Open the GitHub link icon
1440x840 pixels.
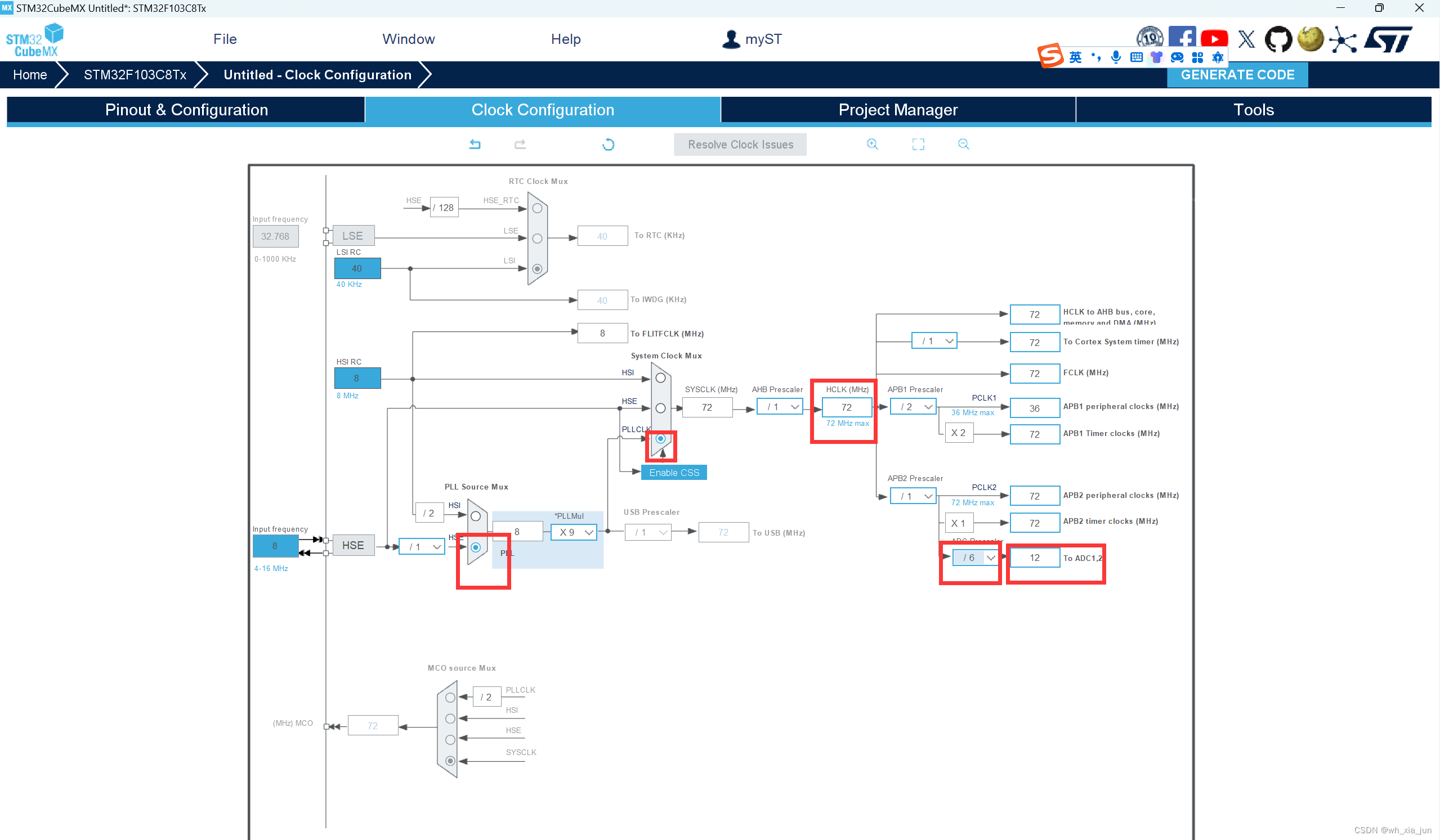(x=1278, y=39)
